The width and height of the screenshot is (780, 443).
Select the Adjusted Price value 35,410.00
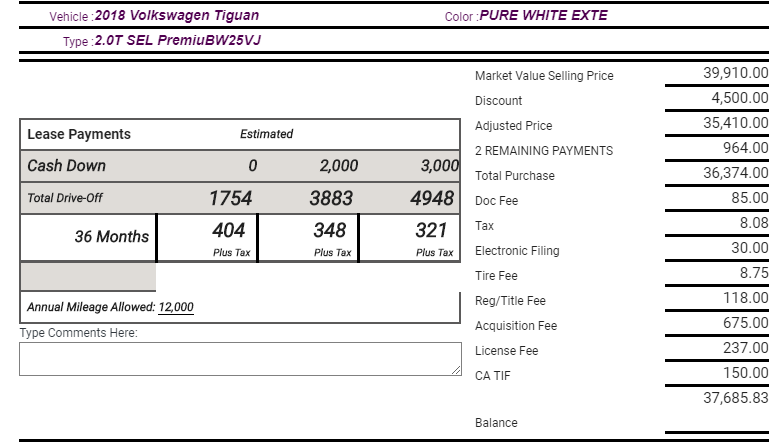[717, 124]
